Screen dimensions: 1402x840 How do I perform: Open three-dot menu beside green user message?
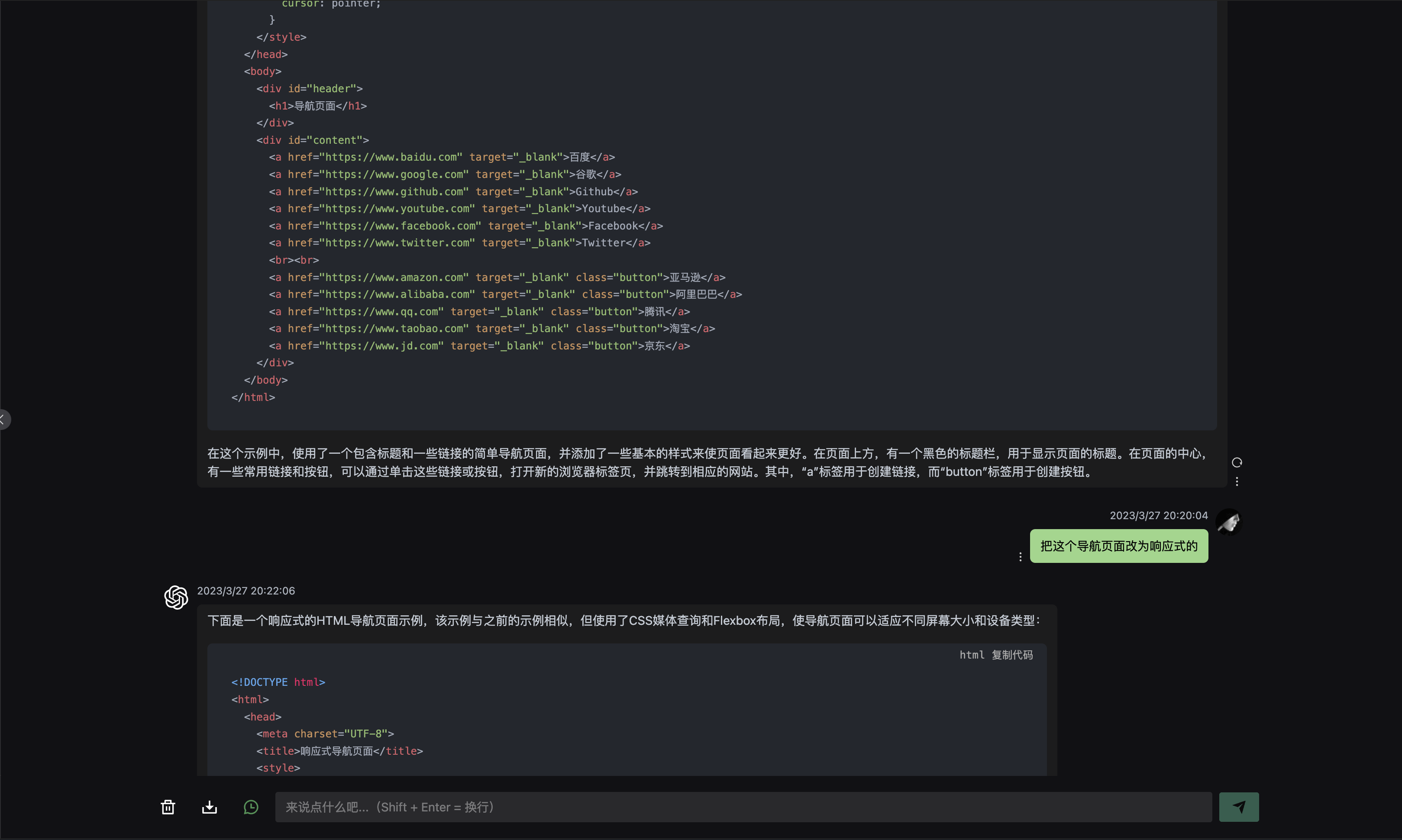click(1021, 557)
